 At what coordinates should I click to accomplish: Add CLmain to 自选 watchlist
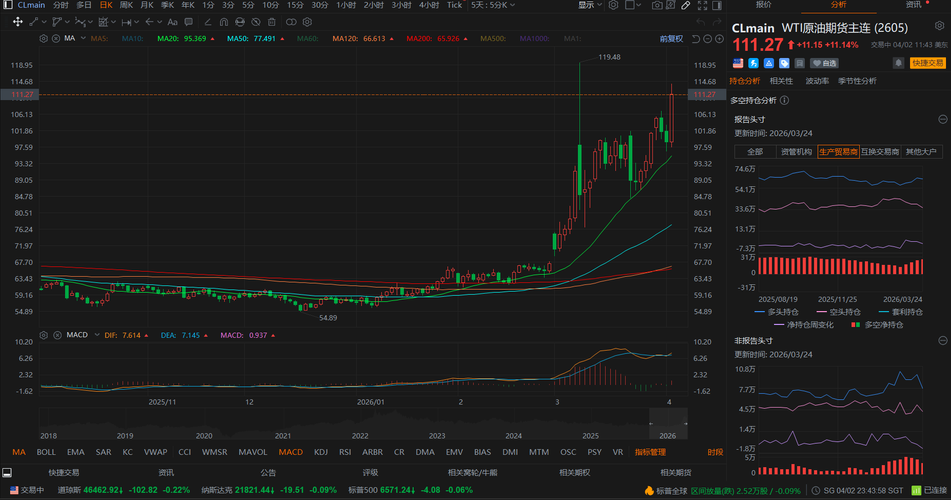[824, 63]
